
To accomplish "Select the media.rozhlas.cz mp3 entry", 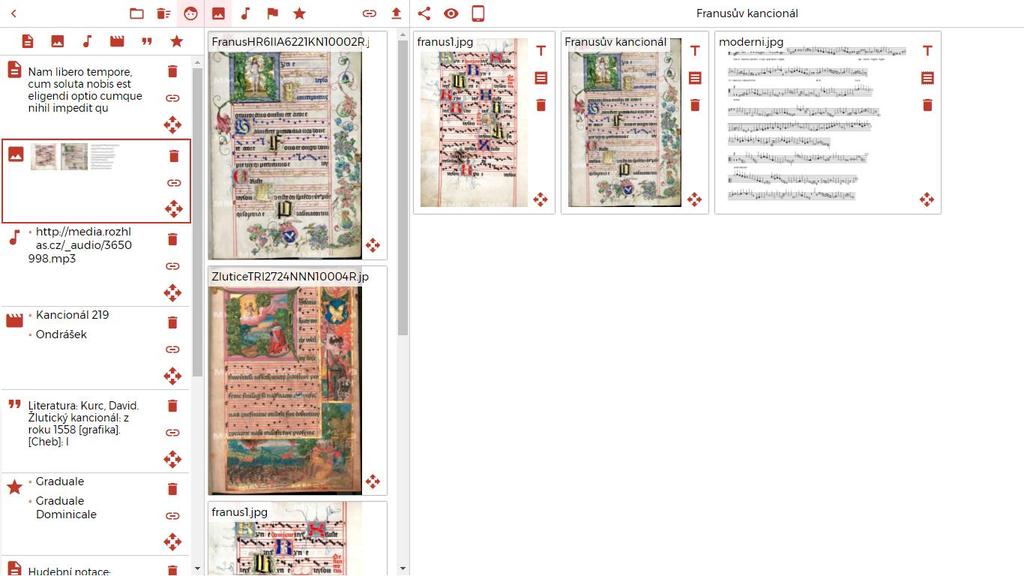I will (80, 245).
